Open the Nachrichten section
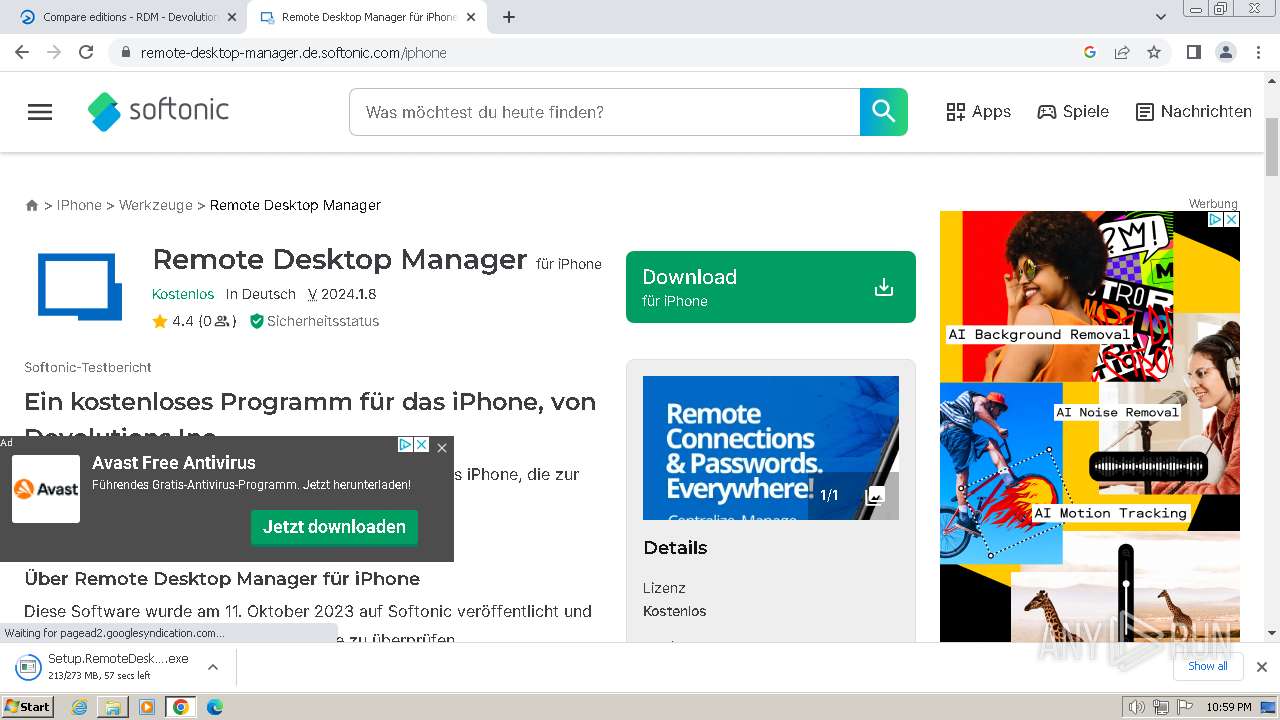 (1194, 112)
